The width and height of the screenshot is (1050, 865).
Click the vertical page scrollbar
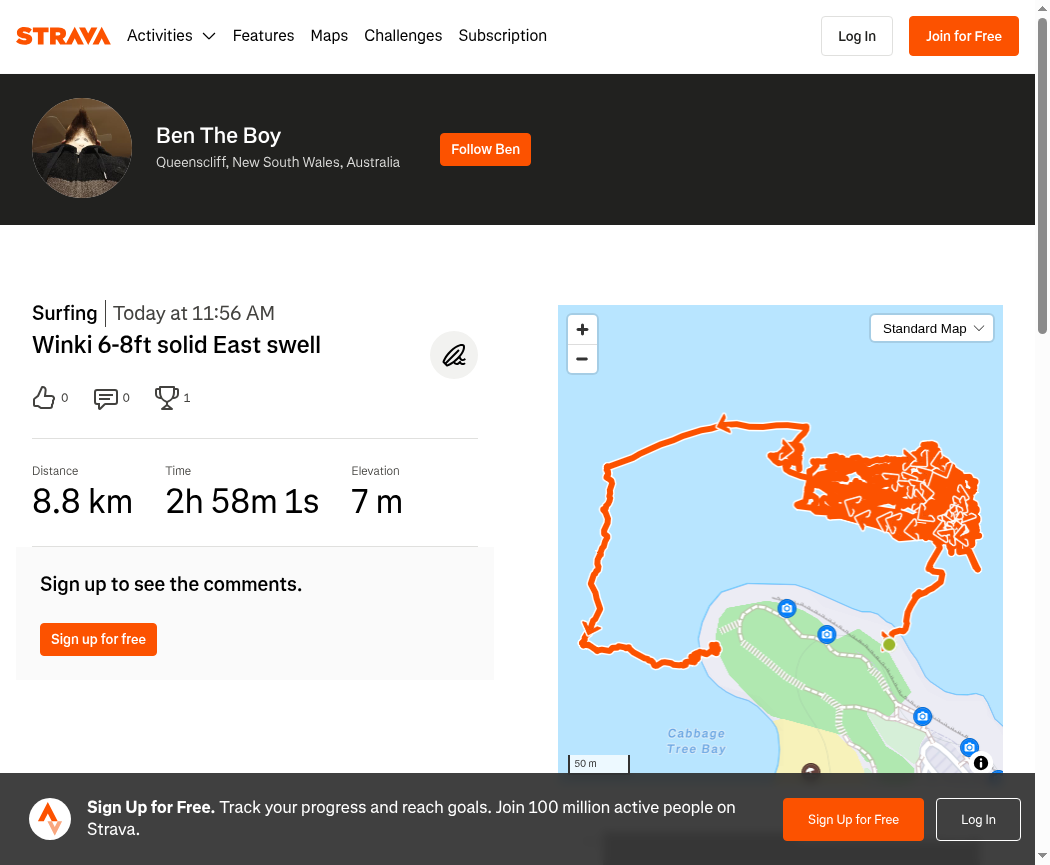[x=1042, y=174]
